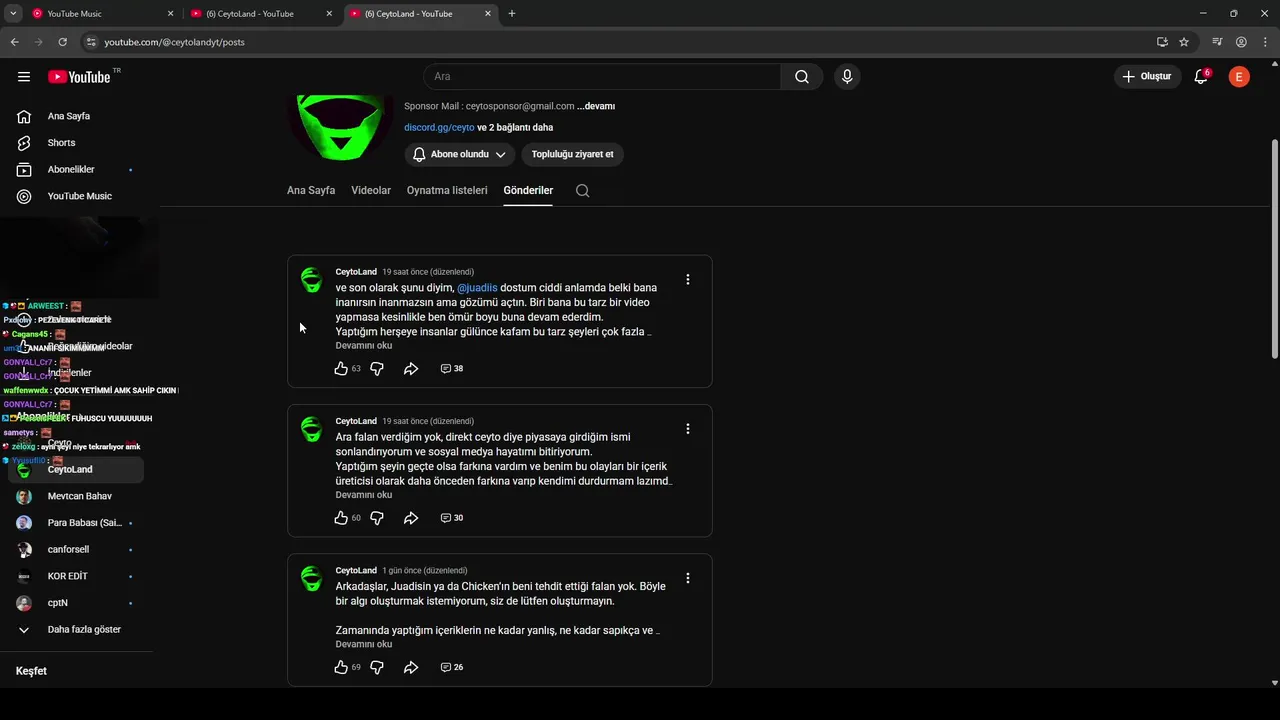Open the @juadiis mention link
Viewport: 1280px width, 720px height.
click(x=477, y=288)
